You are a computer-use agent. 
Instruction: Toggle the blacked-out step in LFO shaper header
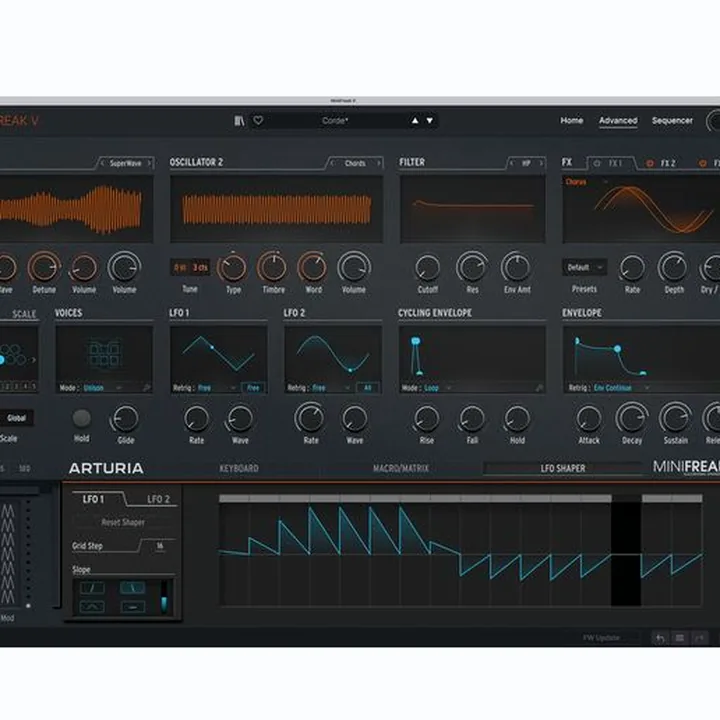click(x=626, y=498)
